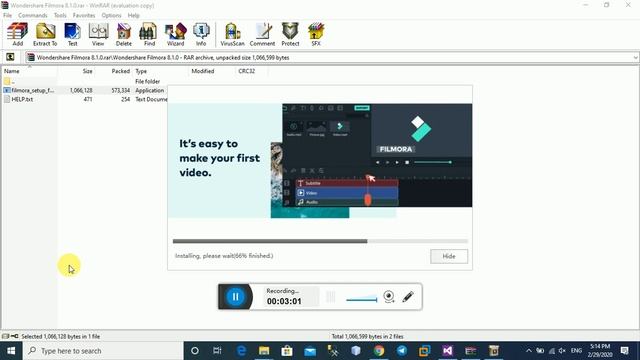Open the Wizard tool

176,34
